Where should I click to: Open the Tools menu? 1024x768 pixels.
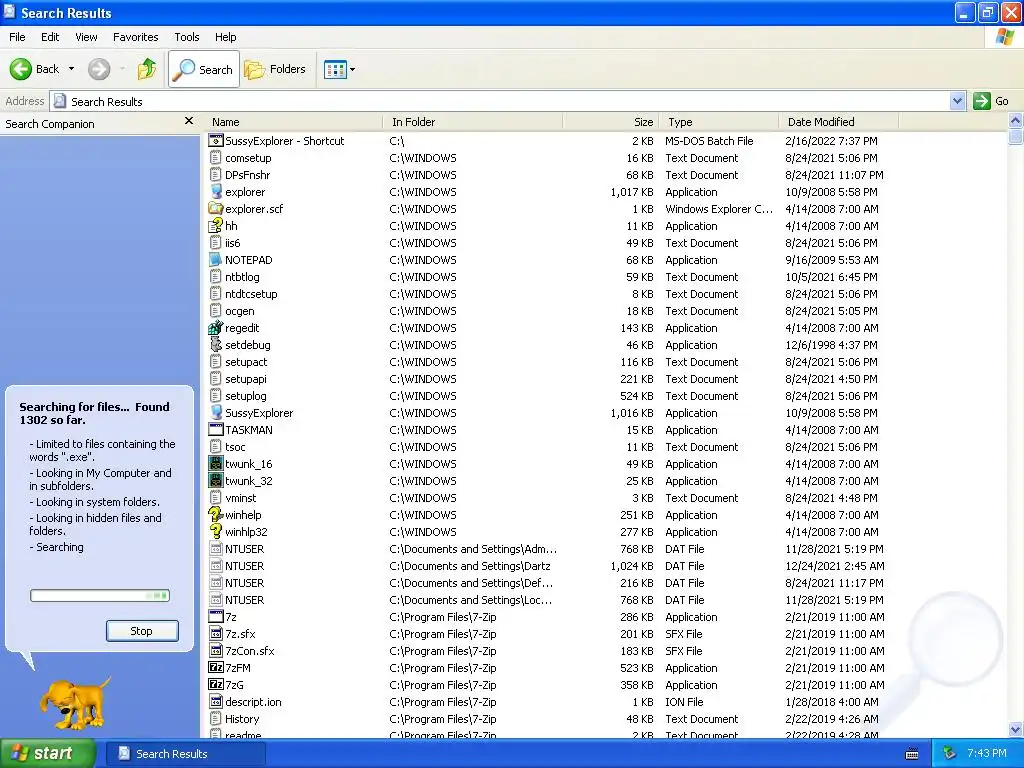187,37
